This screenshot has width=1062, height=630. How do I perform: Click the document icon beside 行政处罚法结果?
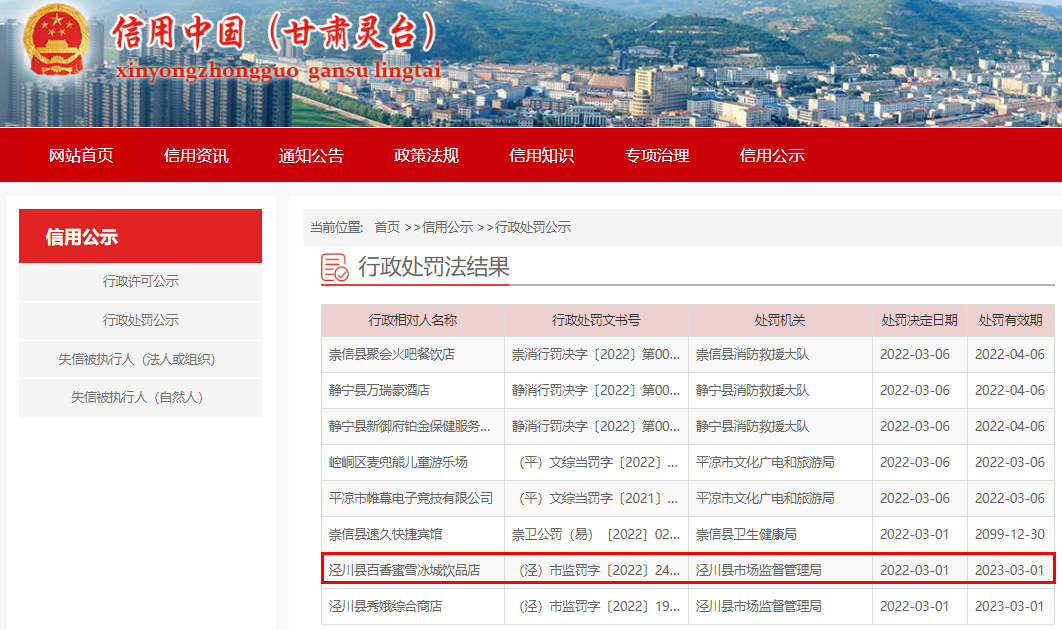tap(335, 268)
